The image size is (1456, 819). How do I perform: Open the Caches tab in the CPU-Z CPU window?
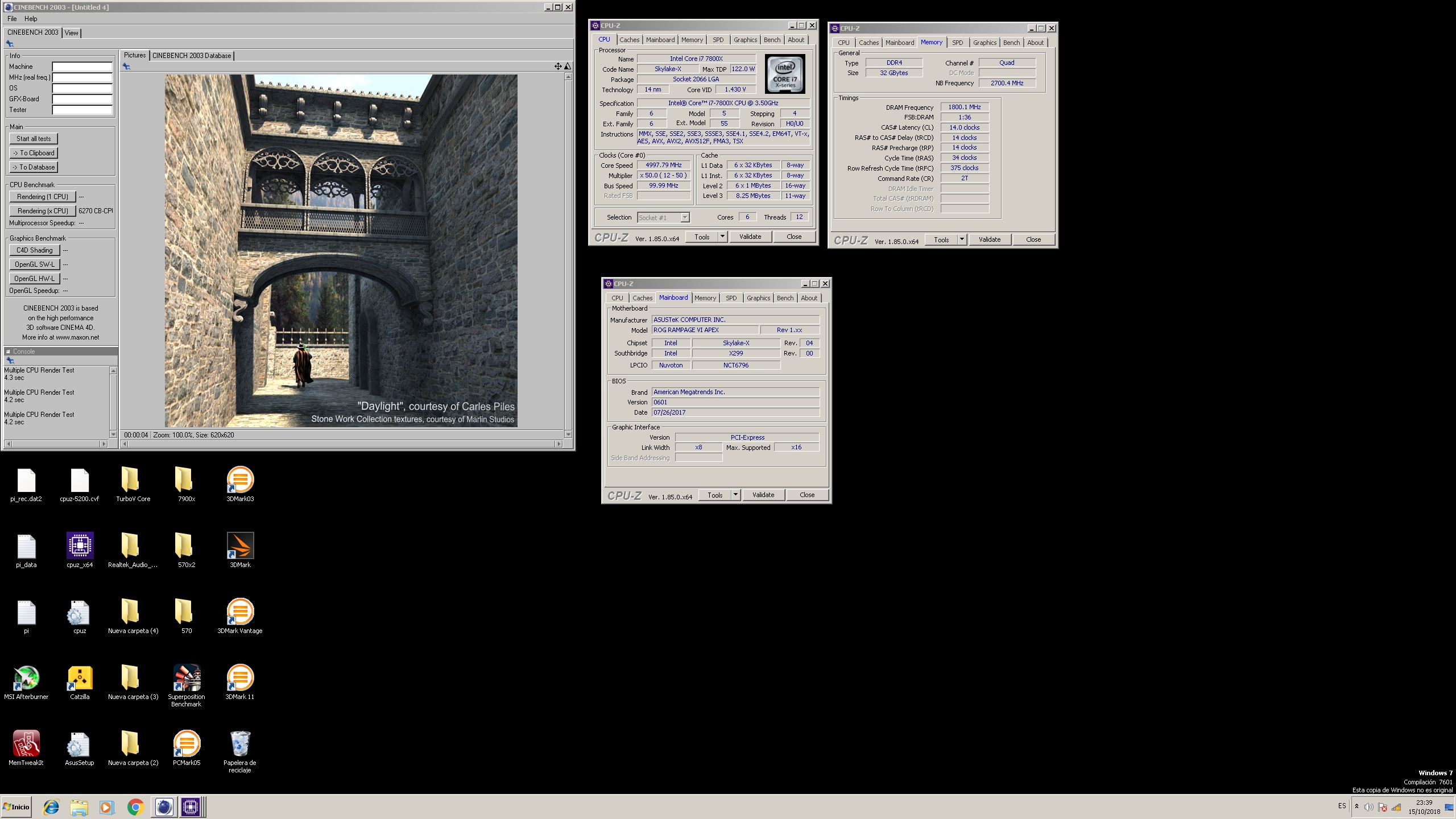(x=629, y=40)
